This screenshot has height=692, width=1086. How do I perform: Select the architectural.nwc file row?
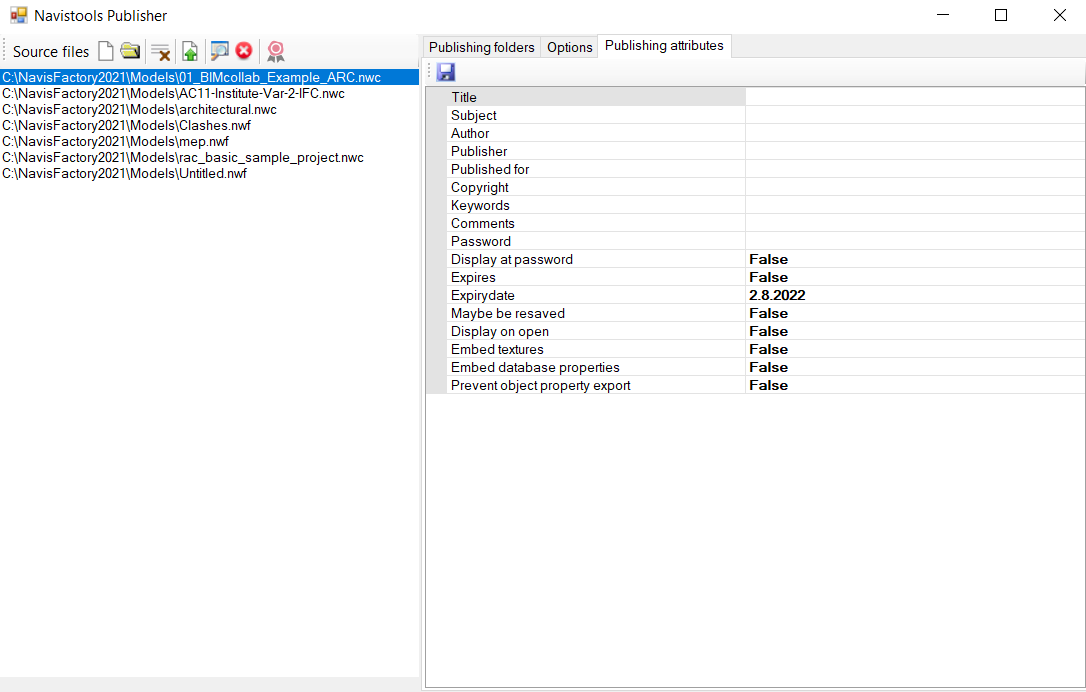coord(209,109)
